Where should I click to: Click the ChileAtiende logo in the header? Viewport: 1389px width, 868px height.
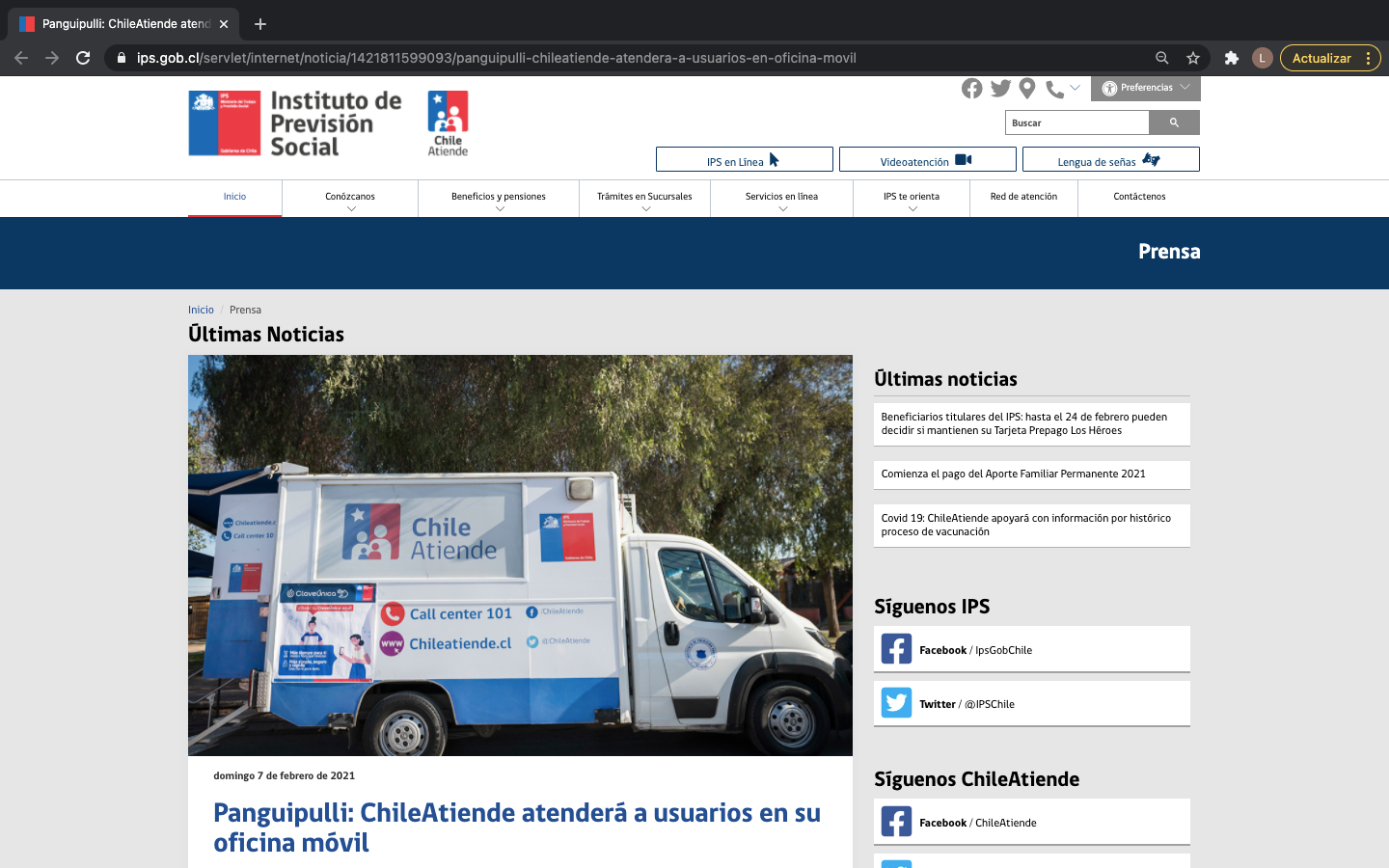click(448, 123)
